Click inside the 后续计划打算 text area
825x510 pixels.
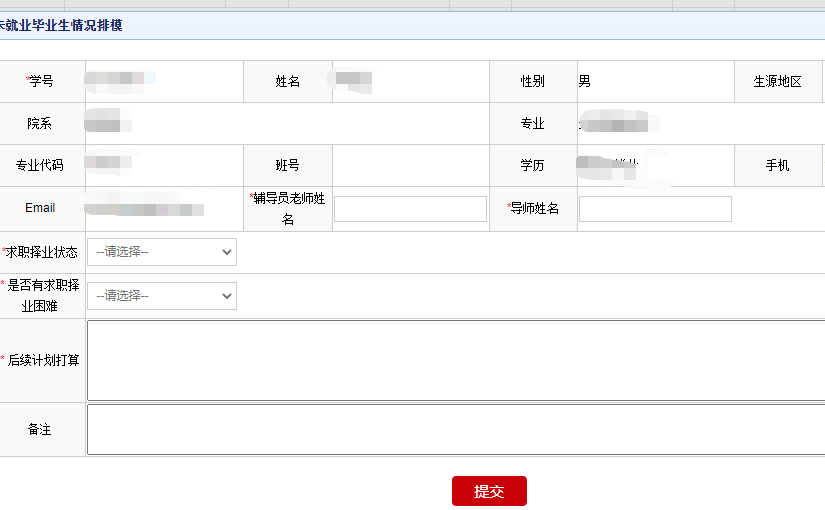click(x=456, y=361)
